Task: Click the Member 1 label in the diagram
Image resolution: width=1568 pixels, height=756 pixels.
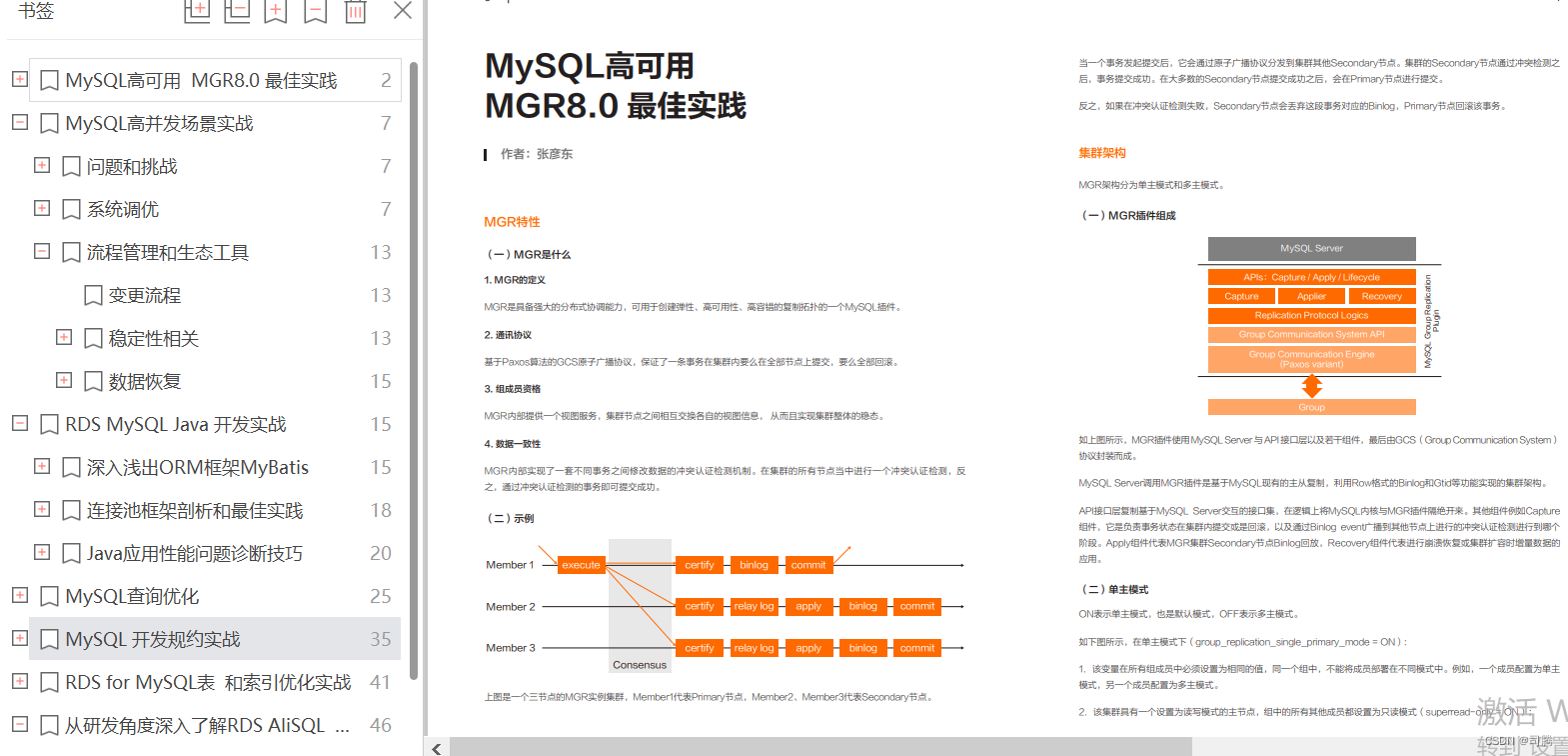Action: click(x=510, y=565)
